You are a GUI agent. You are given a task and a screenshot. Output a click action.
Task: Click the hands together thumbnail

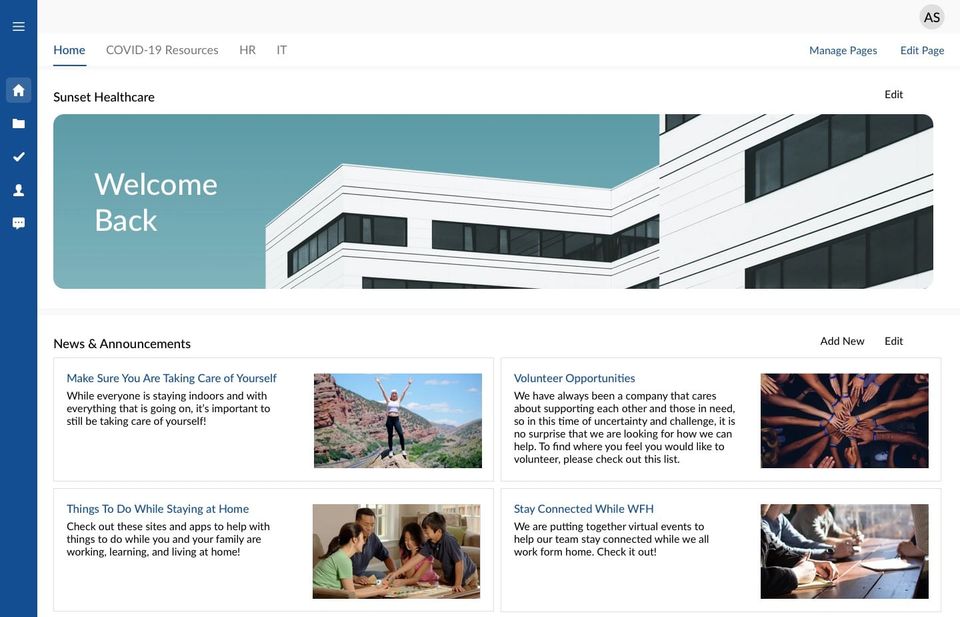844,421
